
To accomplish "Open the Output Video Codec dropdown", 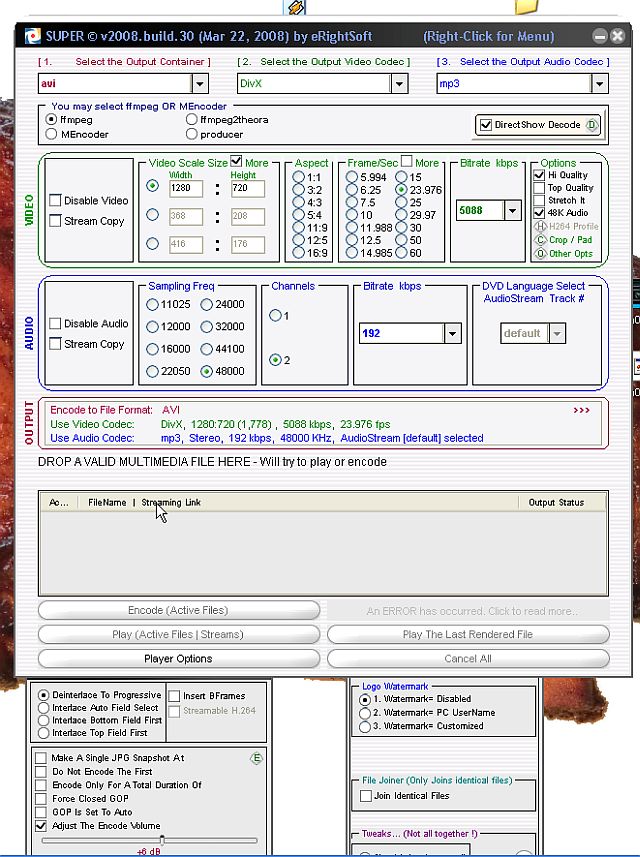I will coord(399,84).
